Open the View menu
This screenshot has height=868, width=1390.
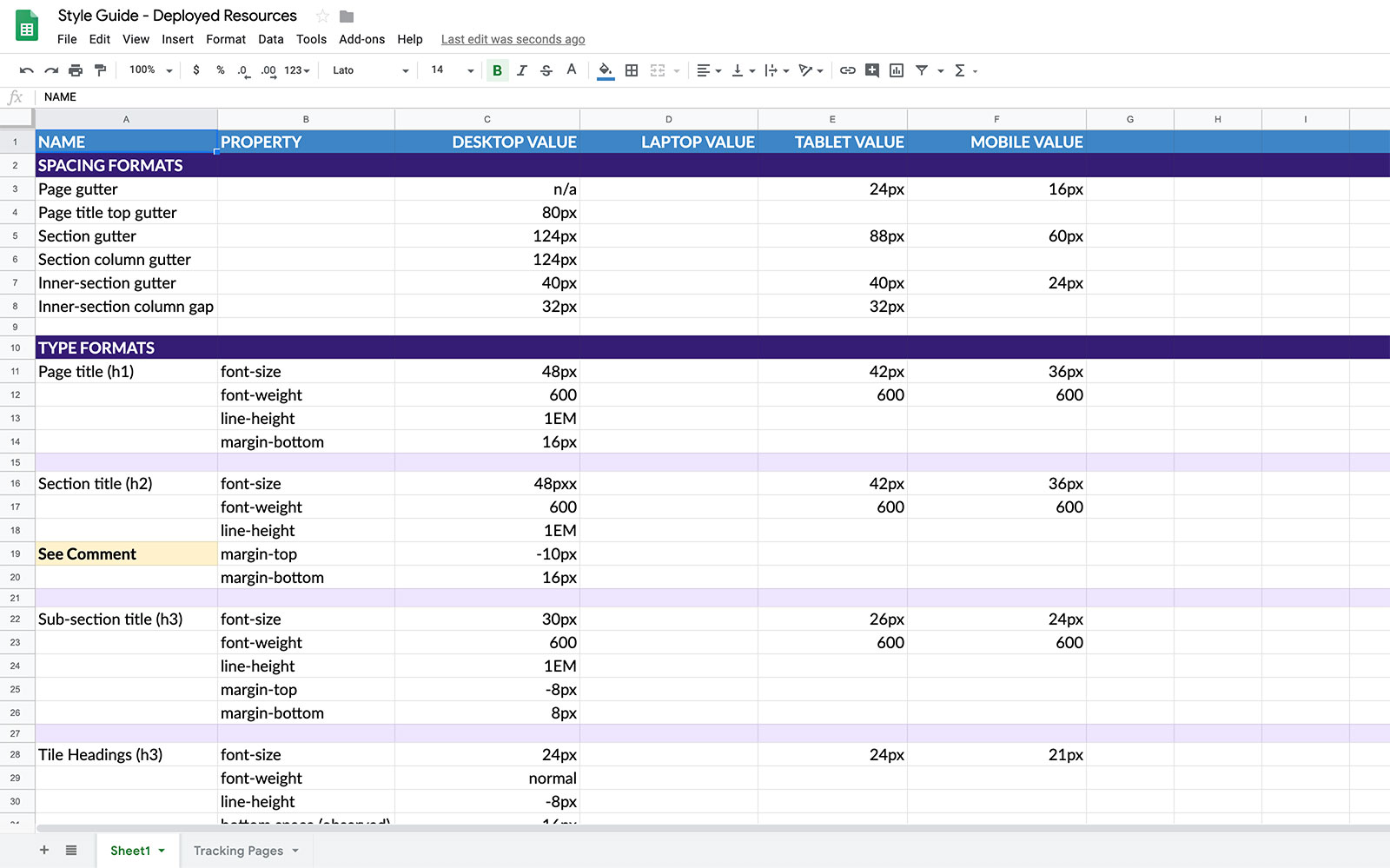coord(136,39)
